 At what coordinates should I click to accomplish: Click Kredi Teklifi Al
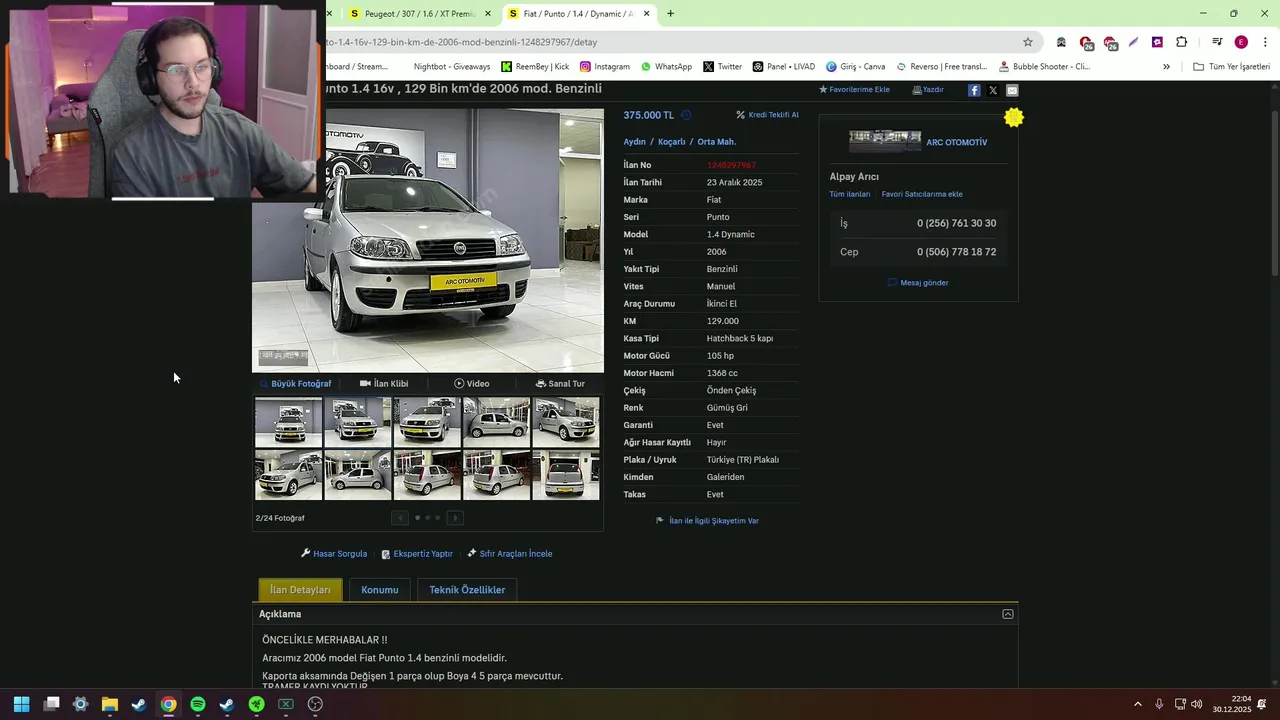pyautogui.click(x=767, y=115)
